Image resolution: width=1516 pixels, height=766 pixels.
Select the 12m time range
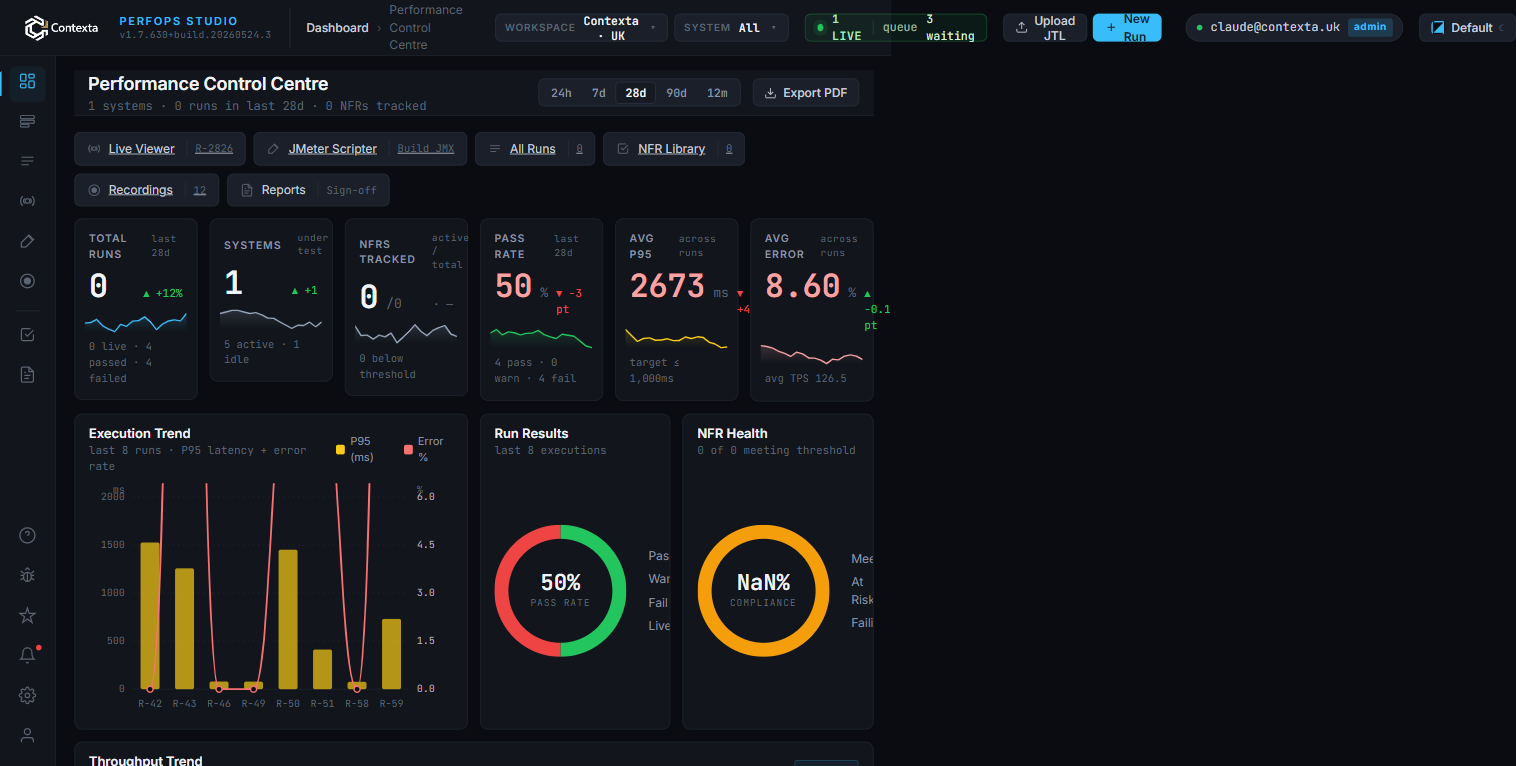[717, 93]
